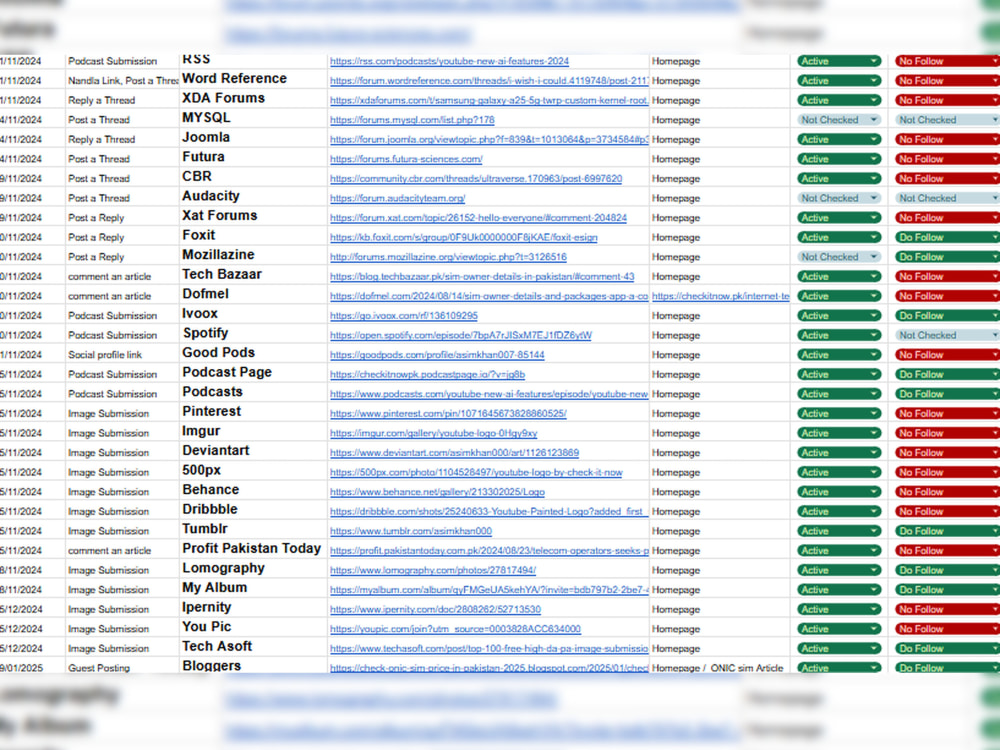Open the Futura sciences forum link
Screen dimensions: 1000x750
(406, 159)
